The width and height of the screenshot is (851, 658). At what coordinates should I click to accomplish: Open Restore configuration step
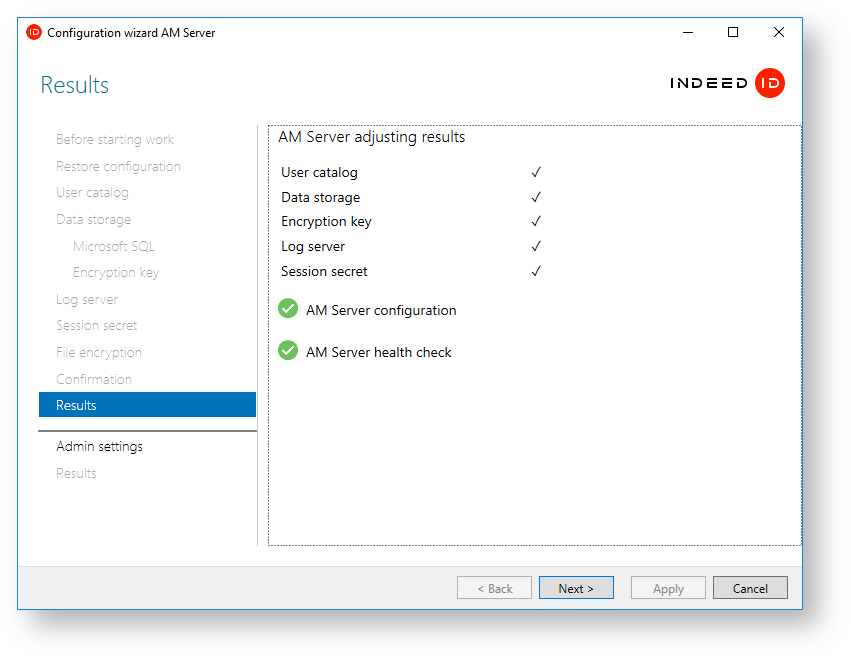[x=118, y=166]
